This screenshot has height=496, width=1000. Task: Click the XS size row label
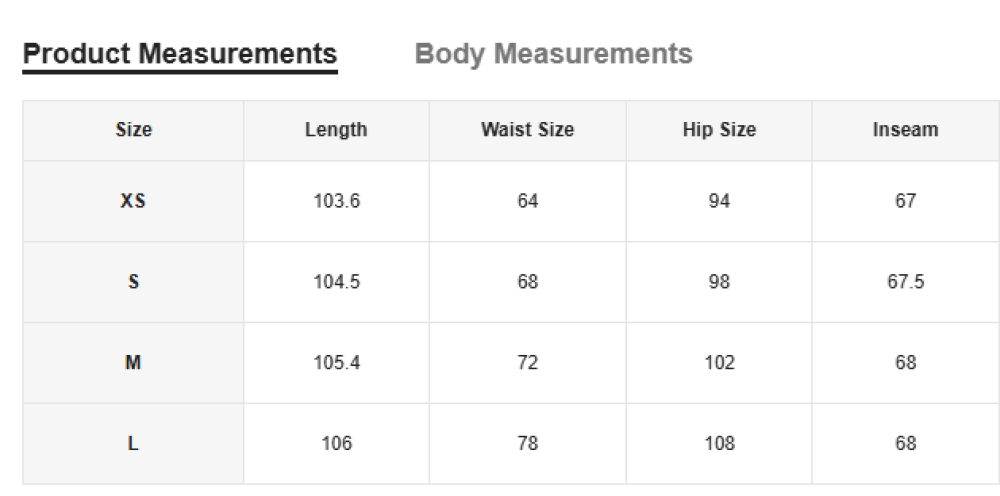133,201
